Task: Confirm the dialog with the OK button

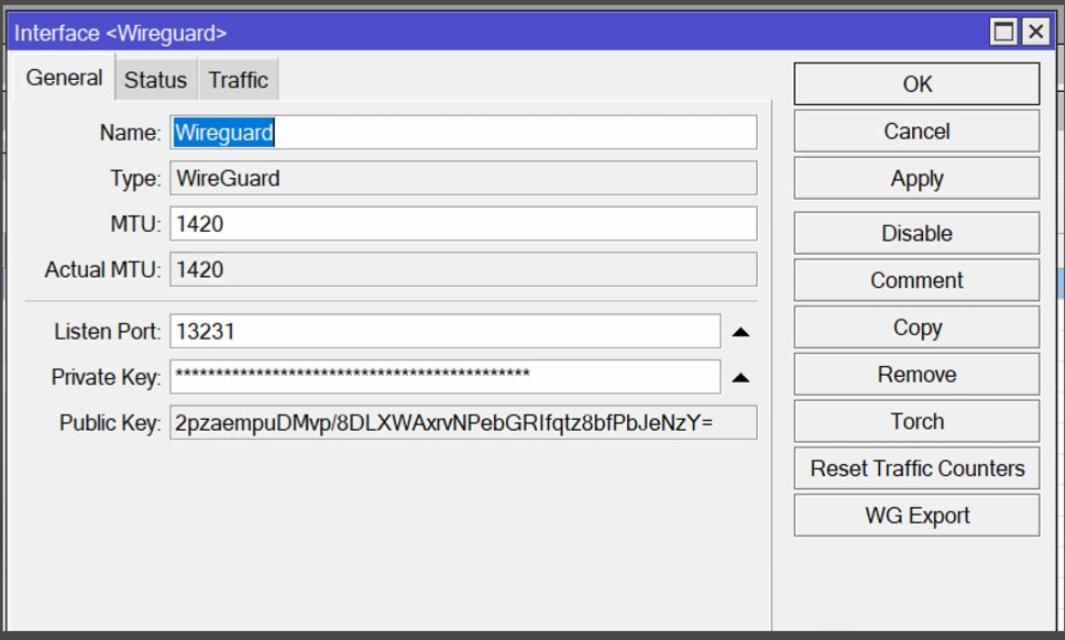Action: (x=916, y=84)
